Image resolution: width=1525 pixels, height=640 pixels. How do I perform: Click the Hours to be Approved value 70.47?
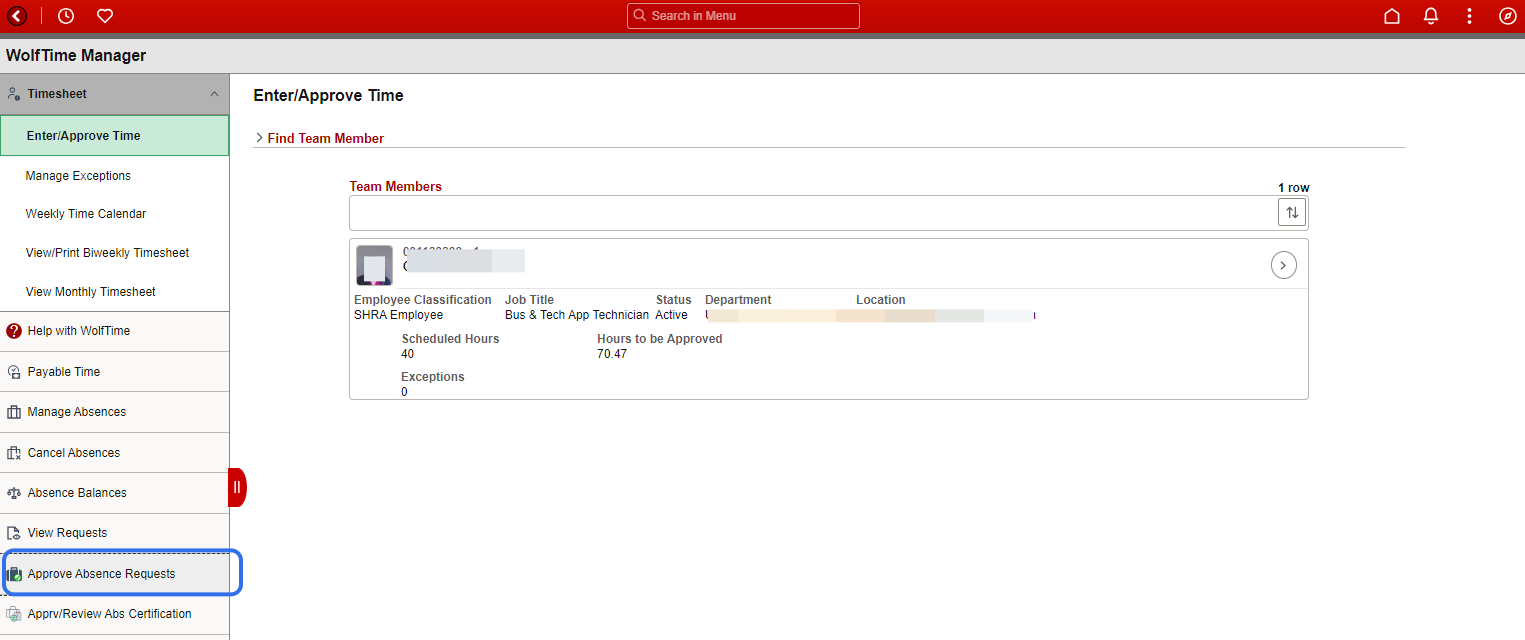612,354
